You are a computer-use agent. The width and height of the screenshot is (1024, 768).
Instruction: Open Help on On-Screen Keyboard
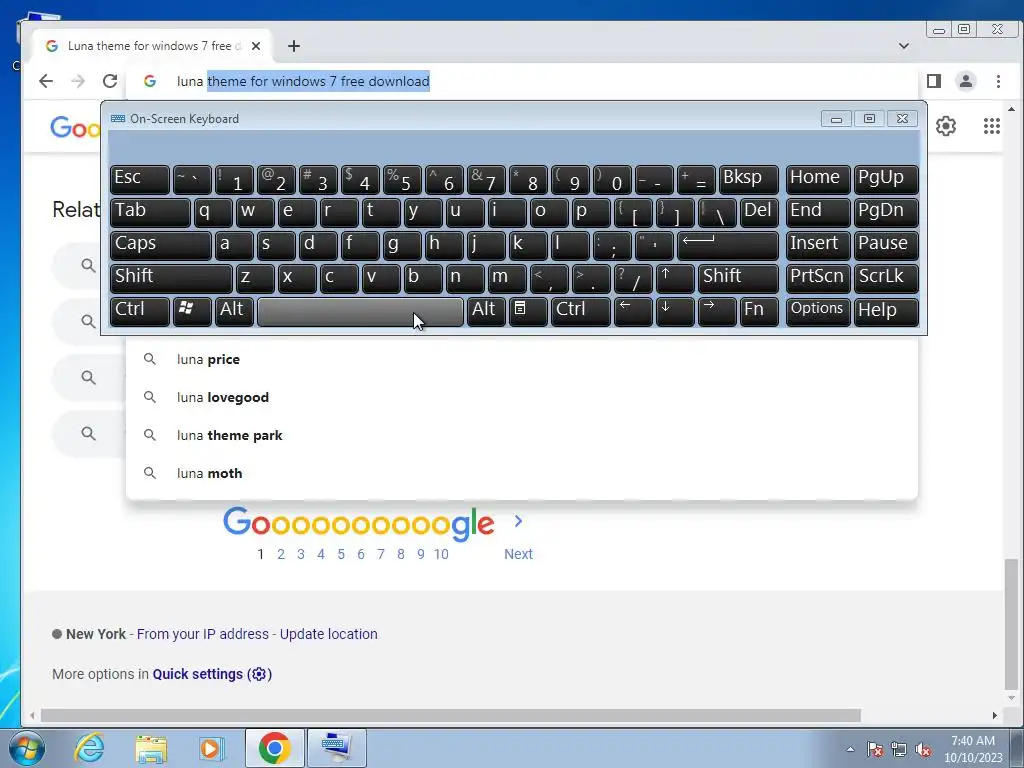(886, 311)
